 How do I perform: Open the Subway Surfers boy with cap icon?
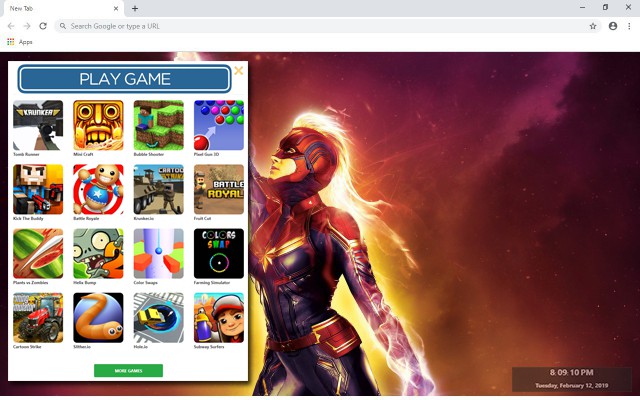[x=219, y=318]
